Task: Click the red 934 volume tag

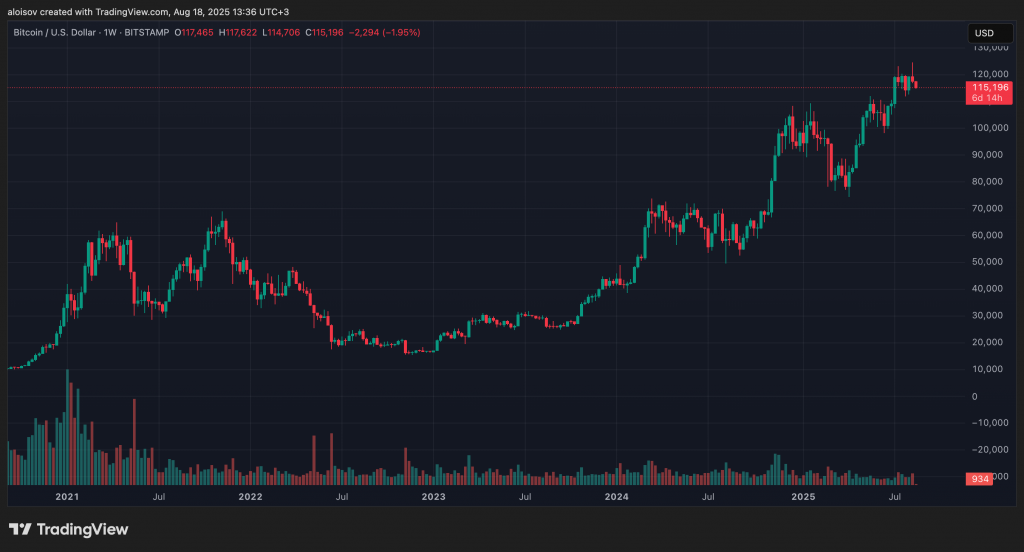Action: click(x=982, y=479)
